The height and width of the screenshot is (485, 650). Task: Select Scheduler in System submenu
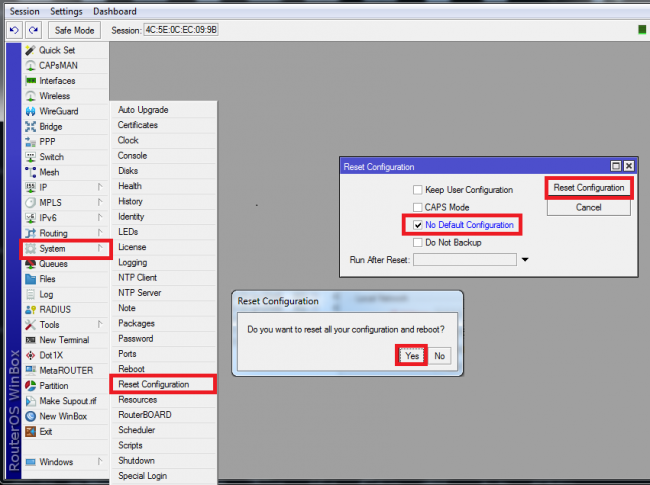tap(163, 430)
